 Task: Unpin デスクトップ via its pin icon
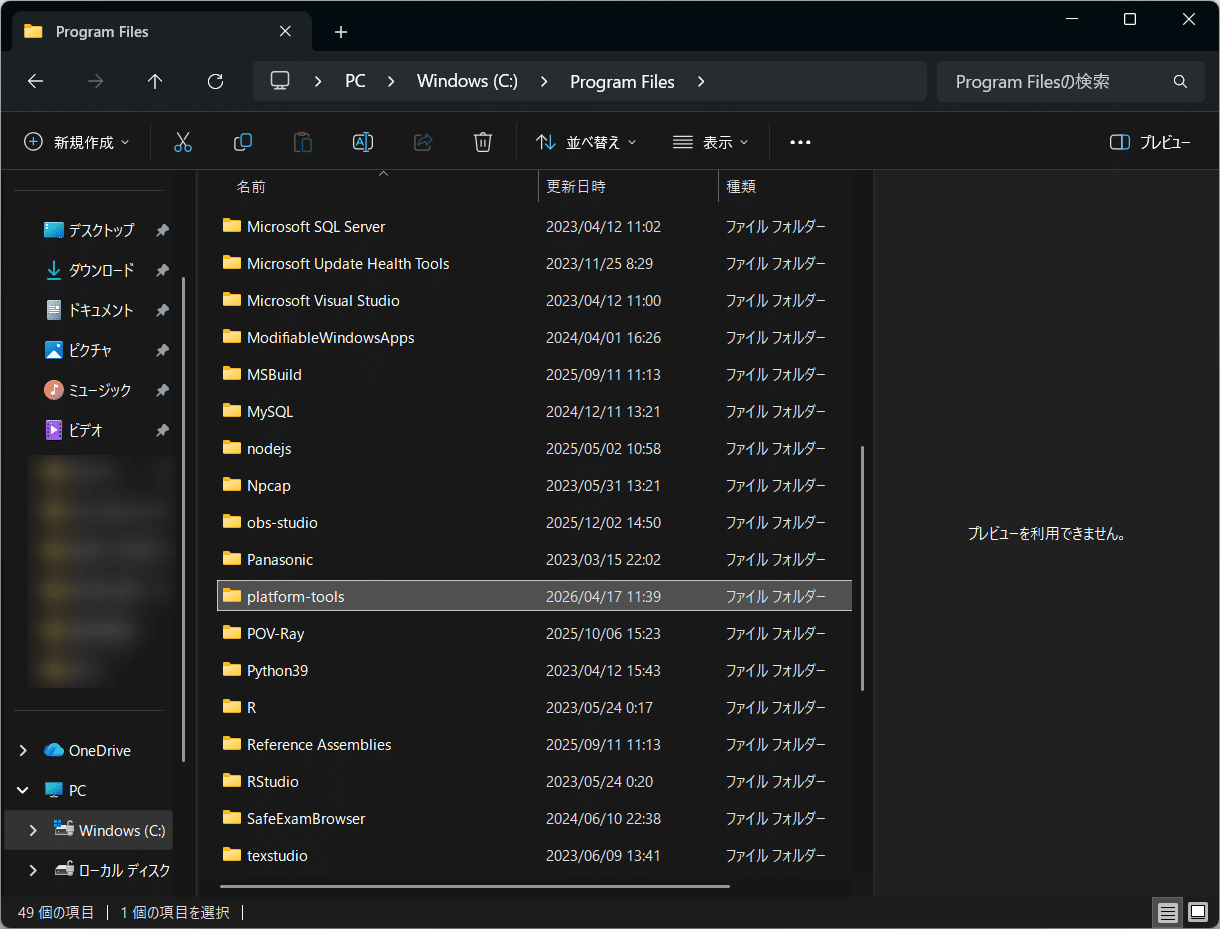[162, 230]
